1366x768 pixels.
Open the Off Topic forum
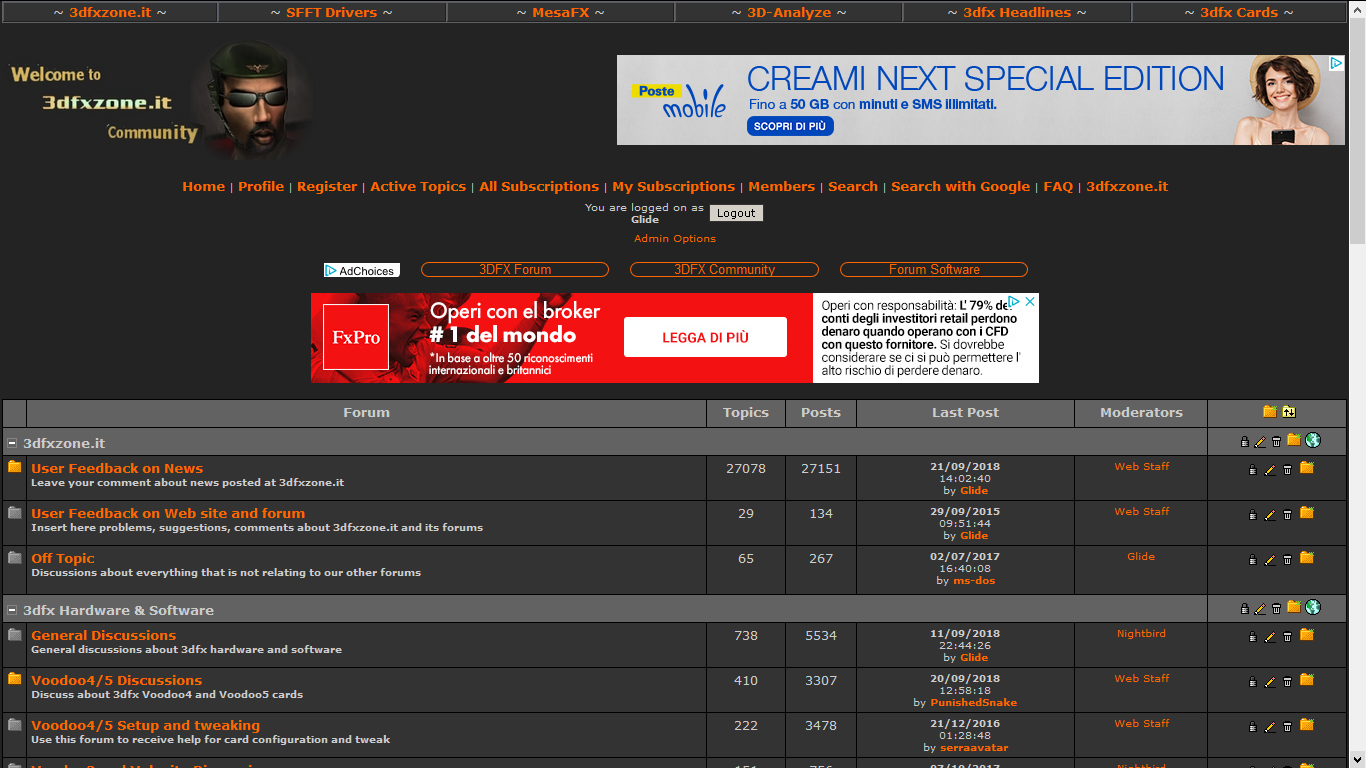(x=63, y=558)
